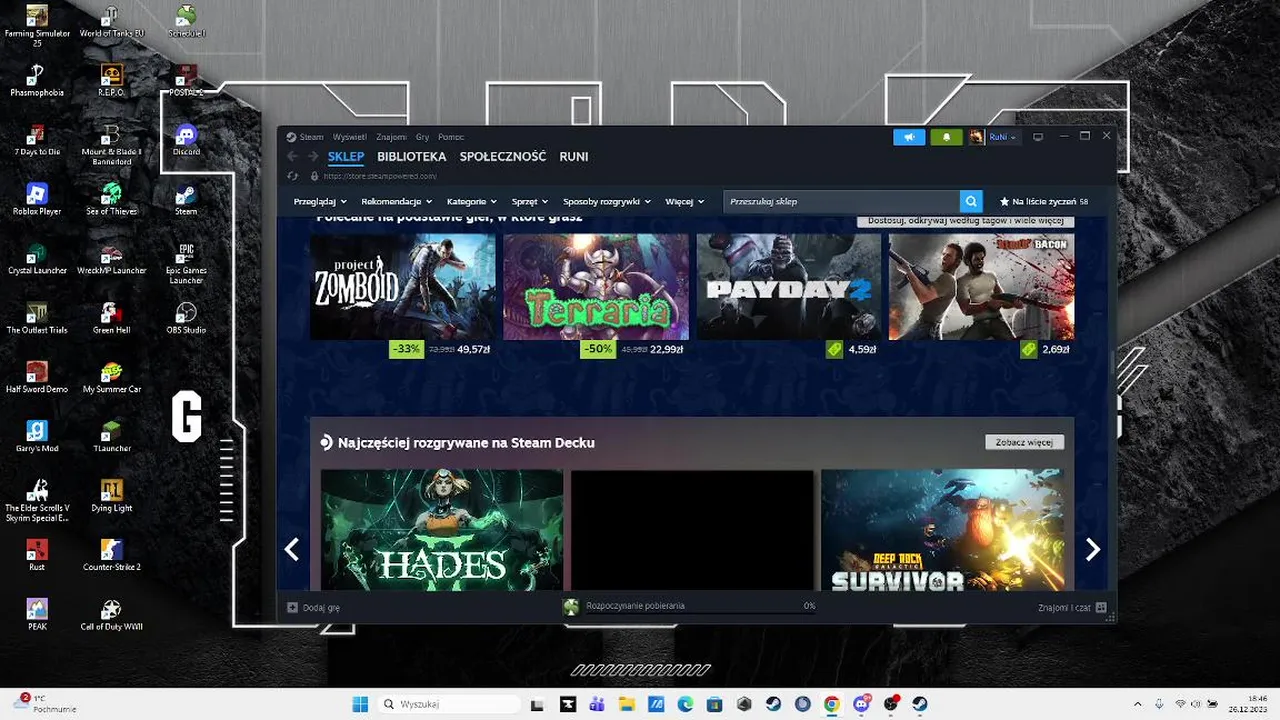Image resolution: width=1280 pixels, height=720 pixels.
Task: Click the Dostosuj, odkrywaj według tagów button
Action: coord(965,221)
